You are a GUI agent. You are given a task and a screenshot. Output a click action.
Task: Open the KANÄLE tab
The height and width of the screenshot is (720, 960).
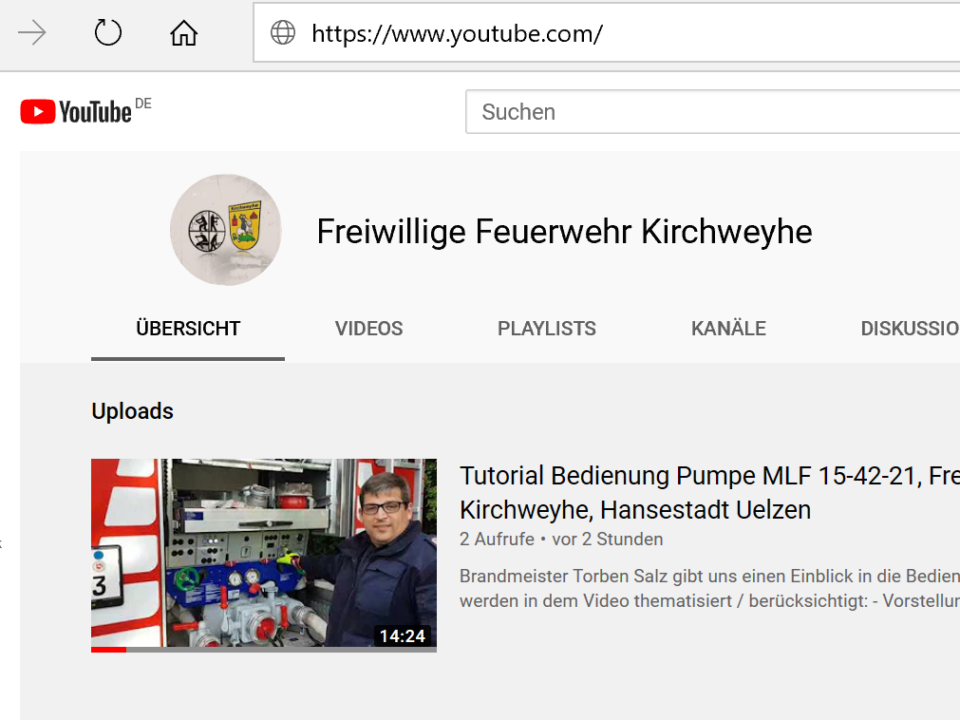[729, 329]
